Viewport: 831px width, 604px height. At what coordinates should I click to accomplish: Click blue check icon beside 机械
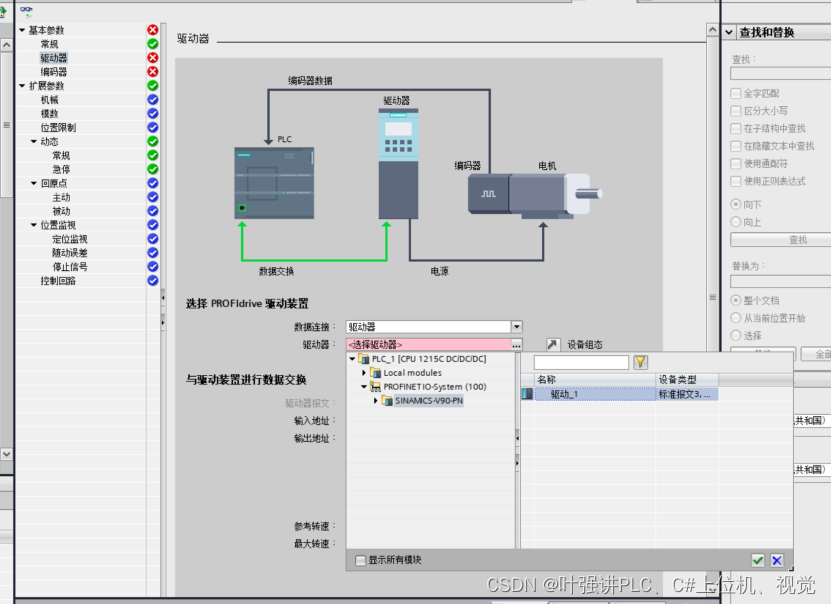pos(153,99)
